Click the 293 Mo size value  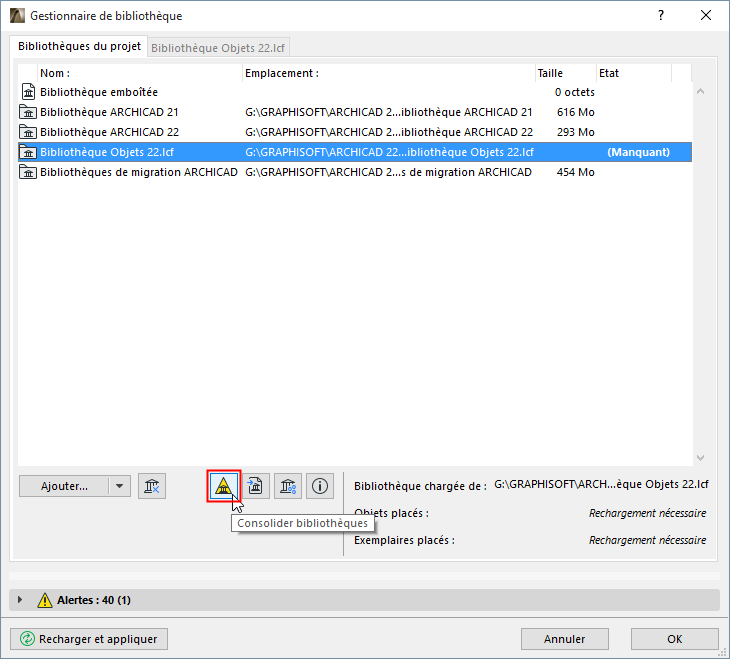[x=575, y=132]
